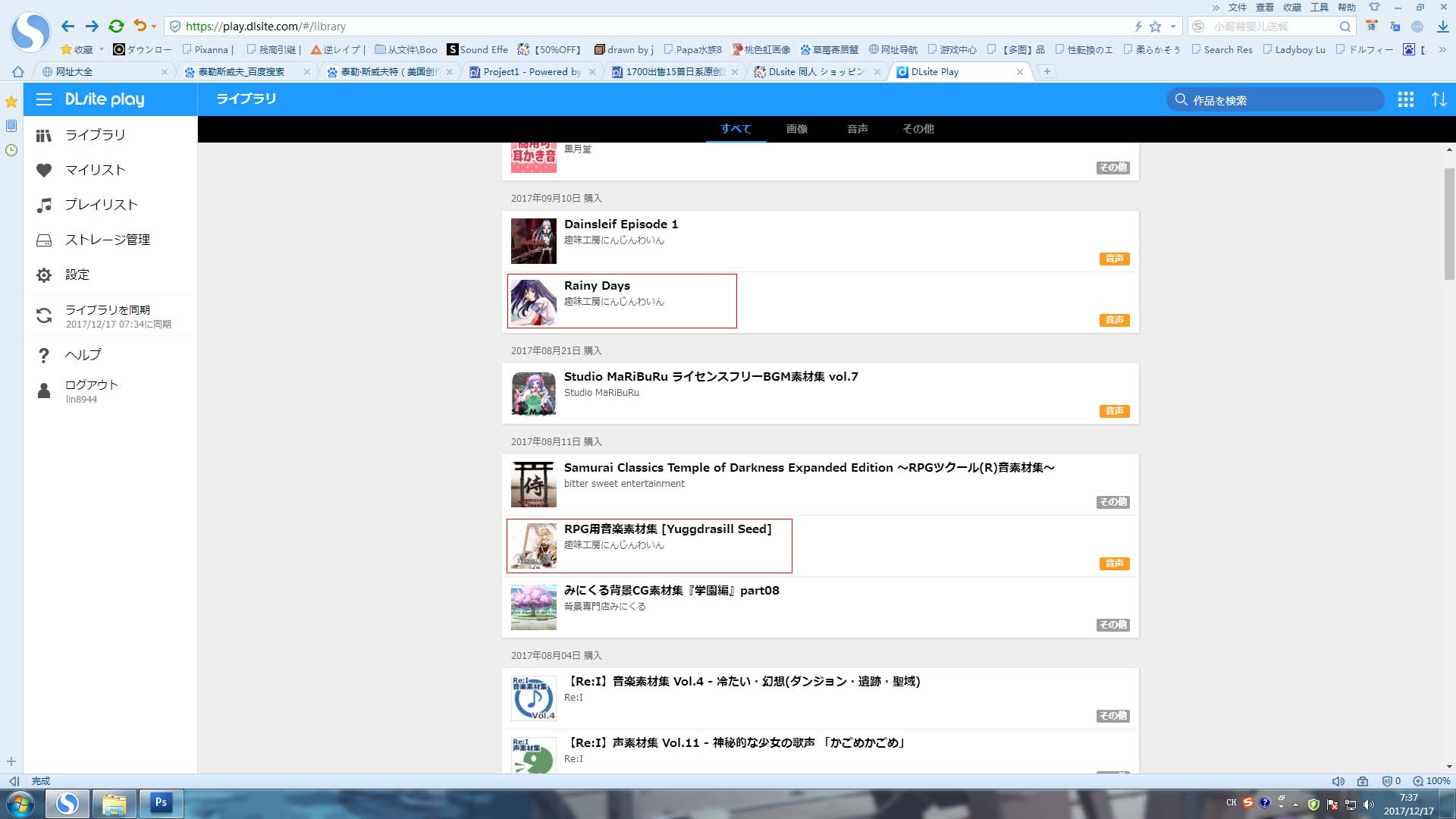Open ヘルプ help in the sidebar

coord(110,355)
